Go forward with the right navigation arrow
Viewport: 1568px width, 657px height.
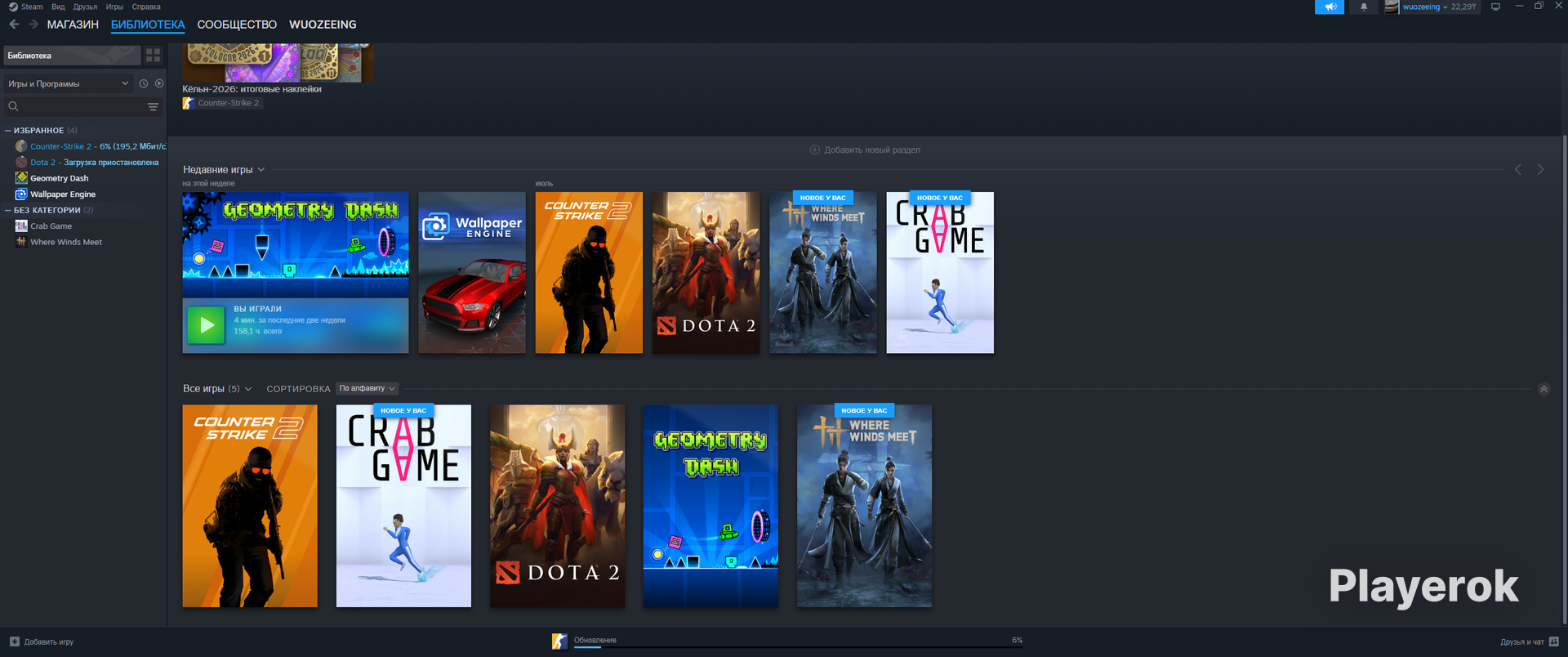[x=33, y=25]
